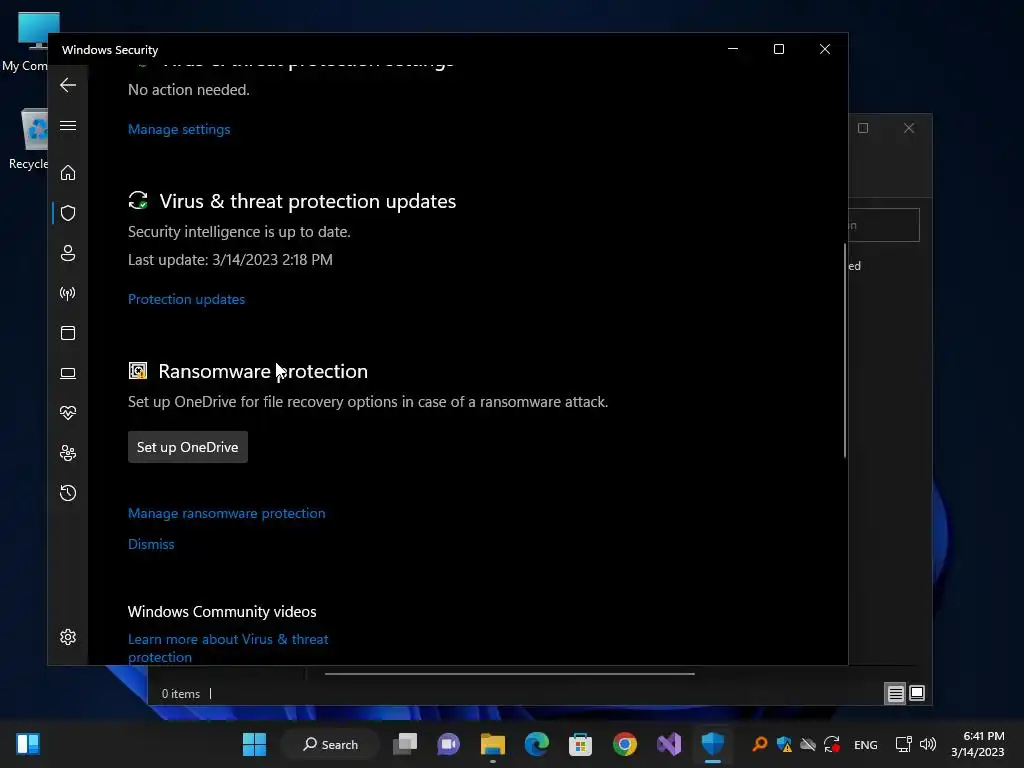Click Windows Community videos heading
Screen dimensions: 1024x768
(222, 612)
